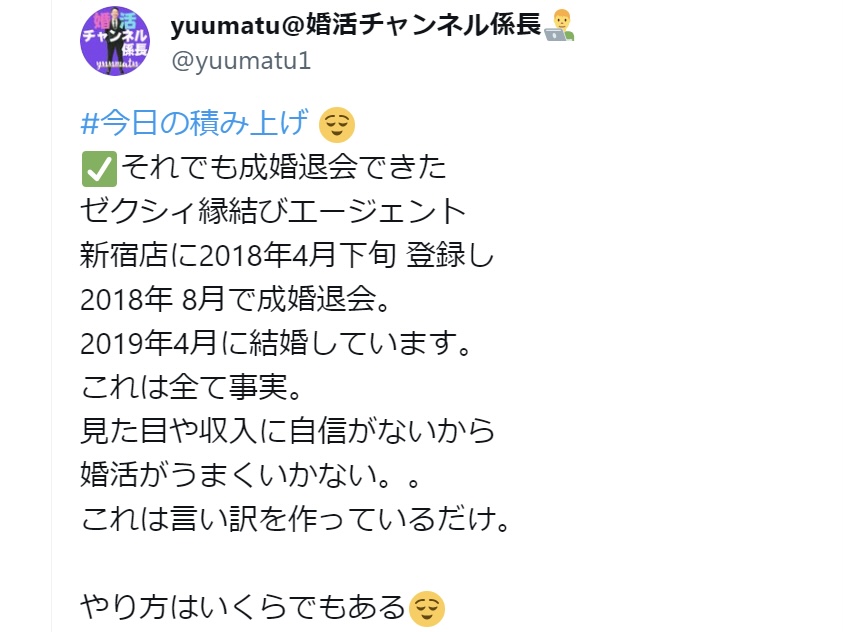This screenshot has height=632, width=845.
Task: Click the sentence これは全て事実。
Action: pyautogui.click(x=191, y=387)
